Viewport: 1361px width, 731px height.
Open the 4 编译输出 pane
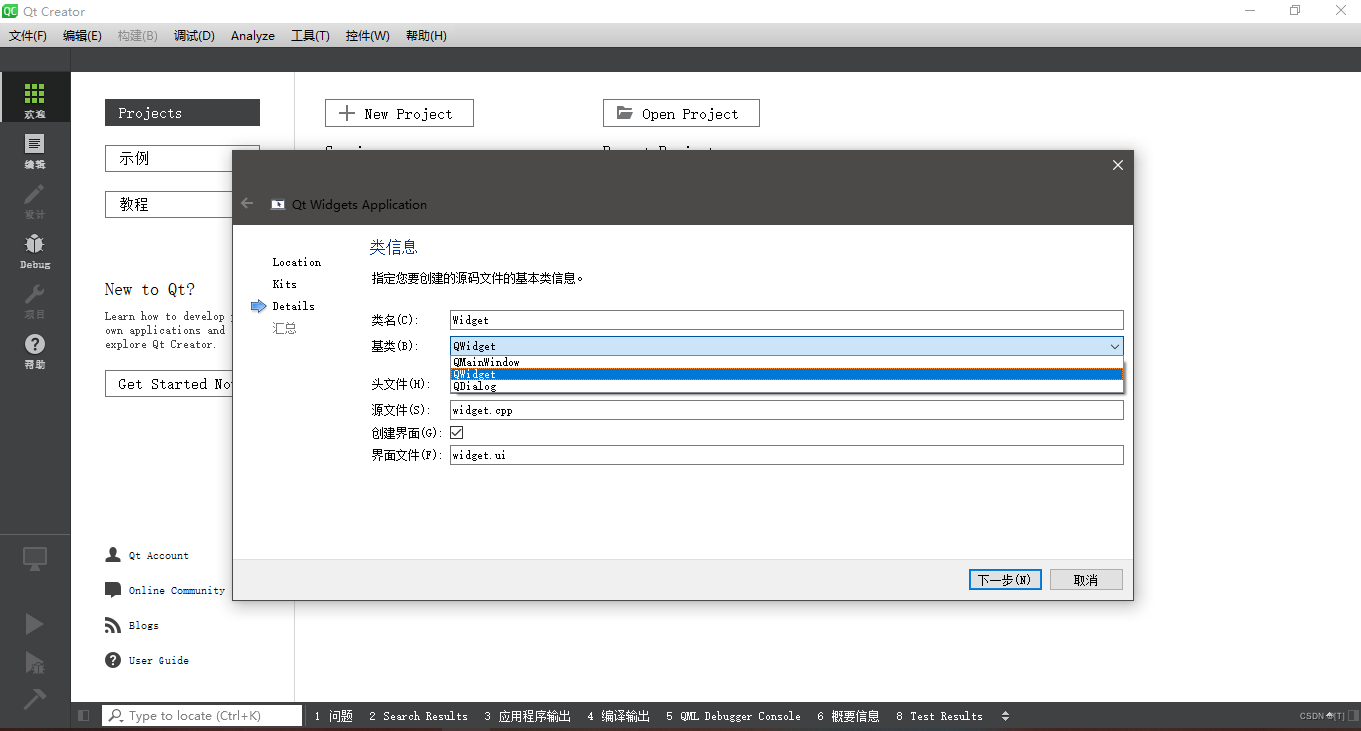tap(618, 716)
